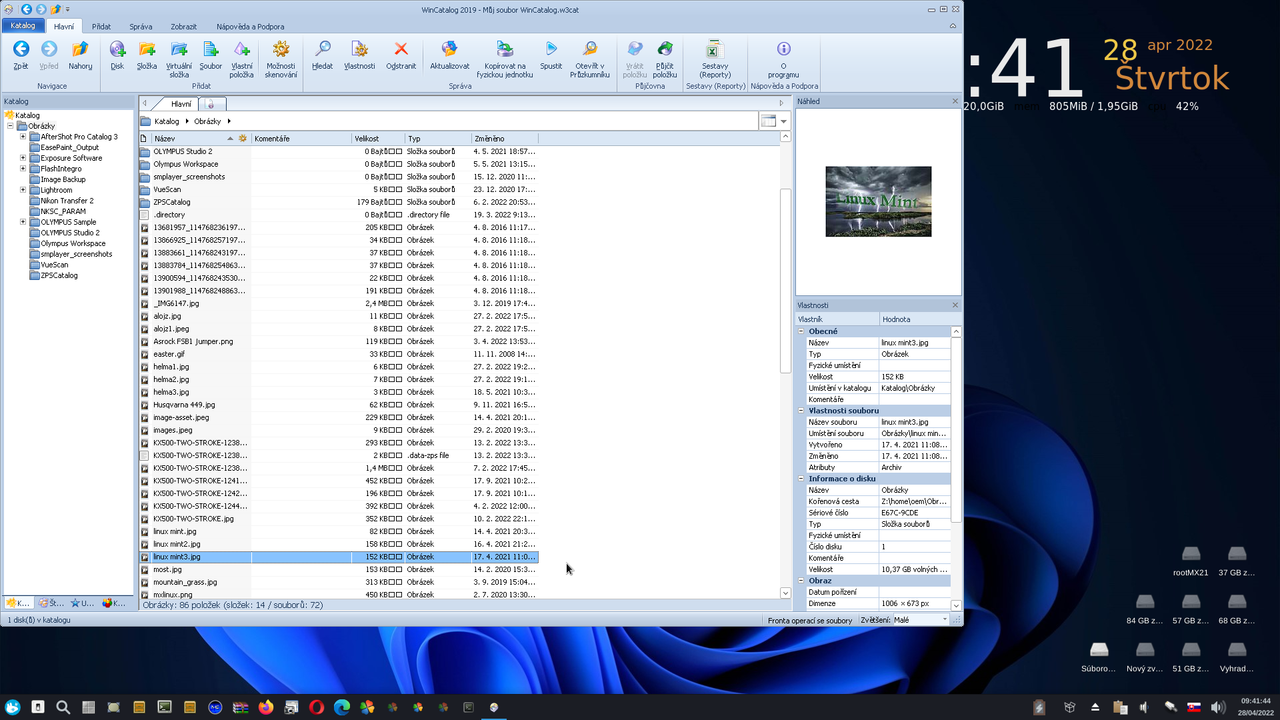Click the red Odstranit delete icon
Image resolution: width=1280 pixels, height=720 pixels.
[401, 49]
